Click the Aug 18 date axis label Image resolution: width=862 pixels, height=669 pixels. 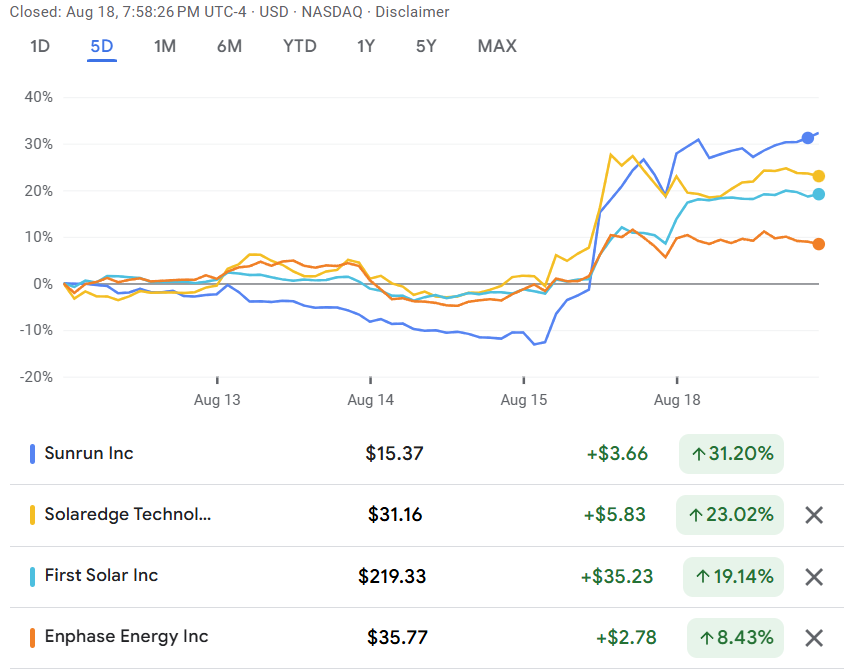(x=677, y=400)
